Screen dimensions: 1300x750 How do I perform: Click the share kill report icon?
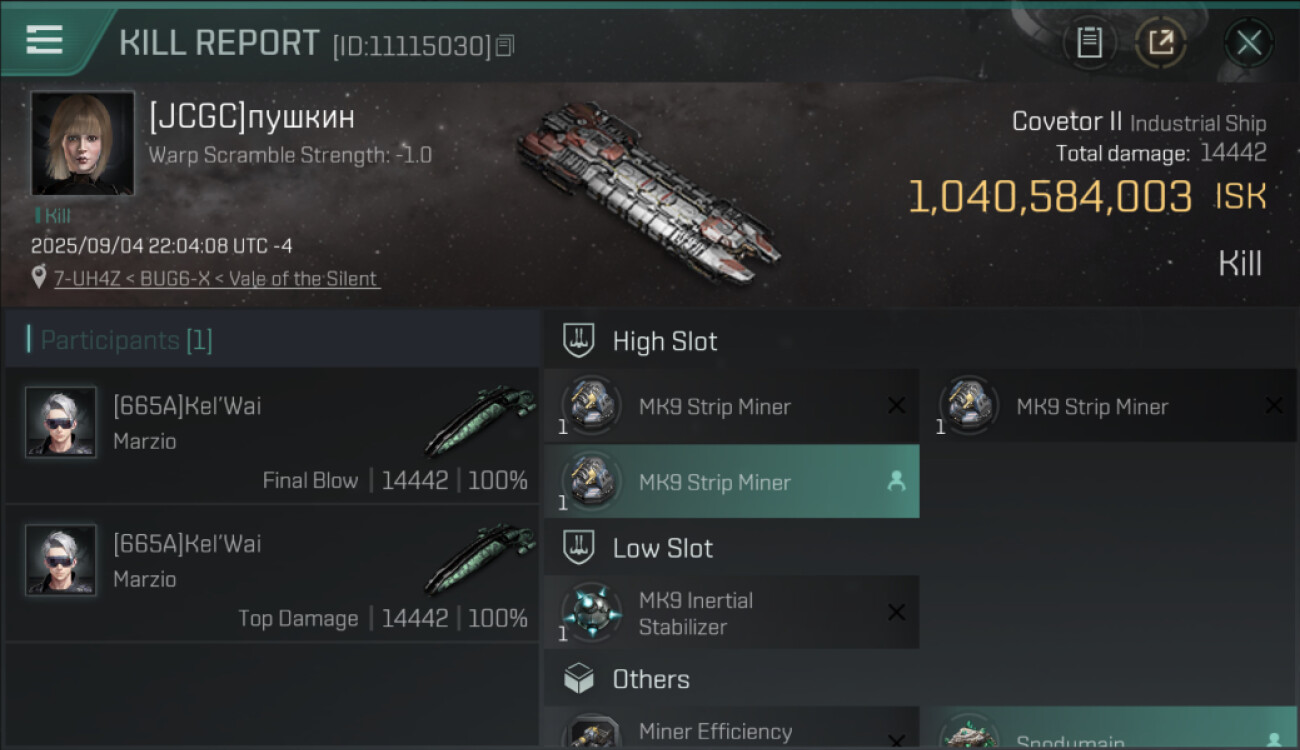(1161, 42)
